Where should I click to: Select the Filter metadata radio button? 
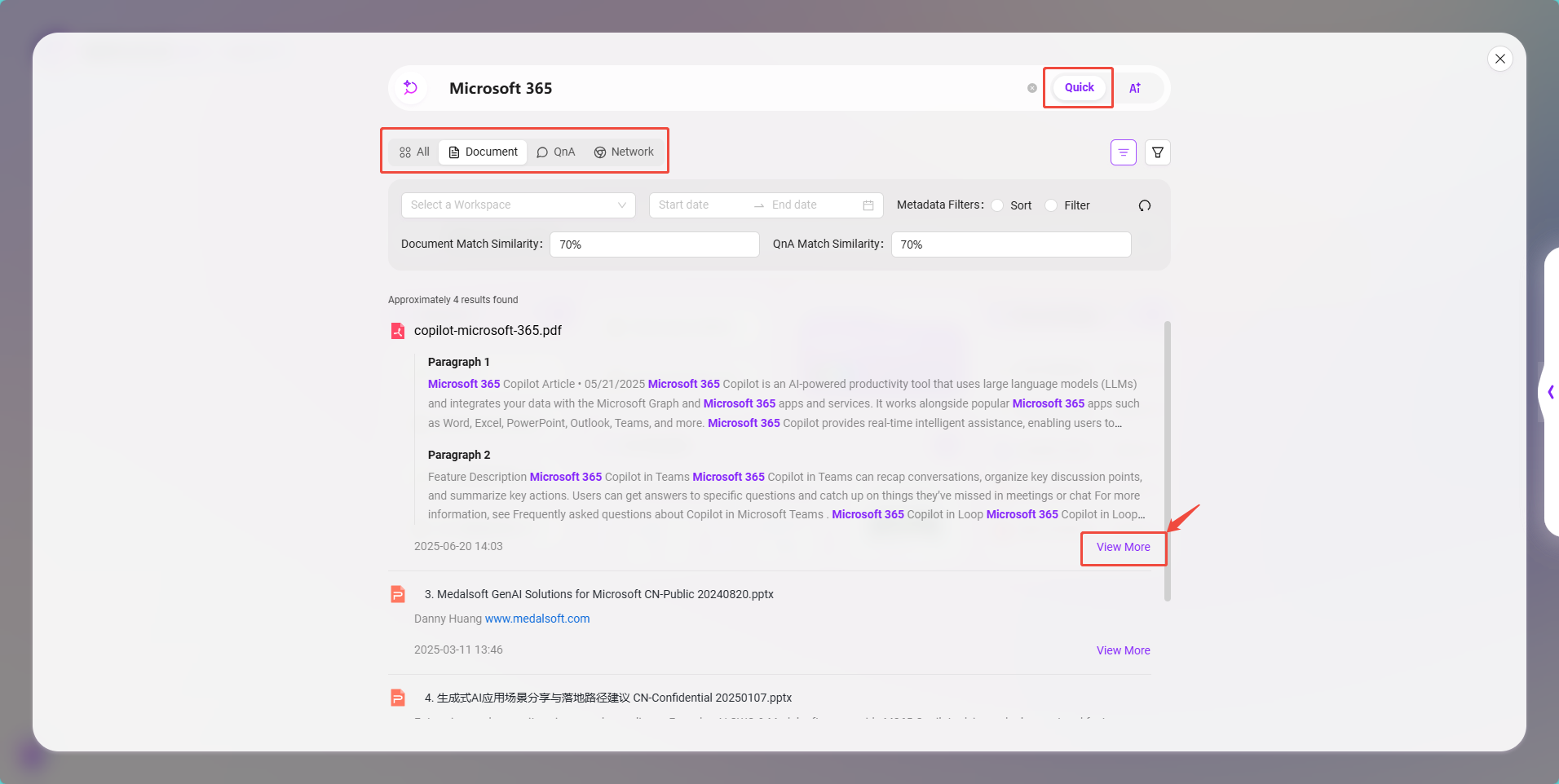pos(1051,205)
